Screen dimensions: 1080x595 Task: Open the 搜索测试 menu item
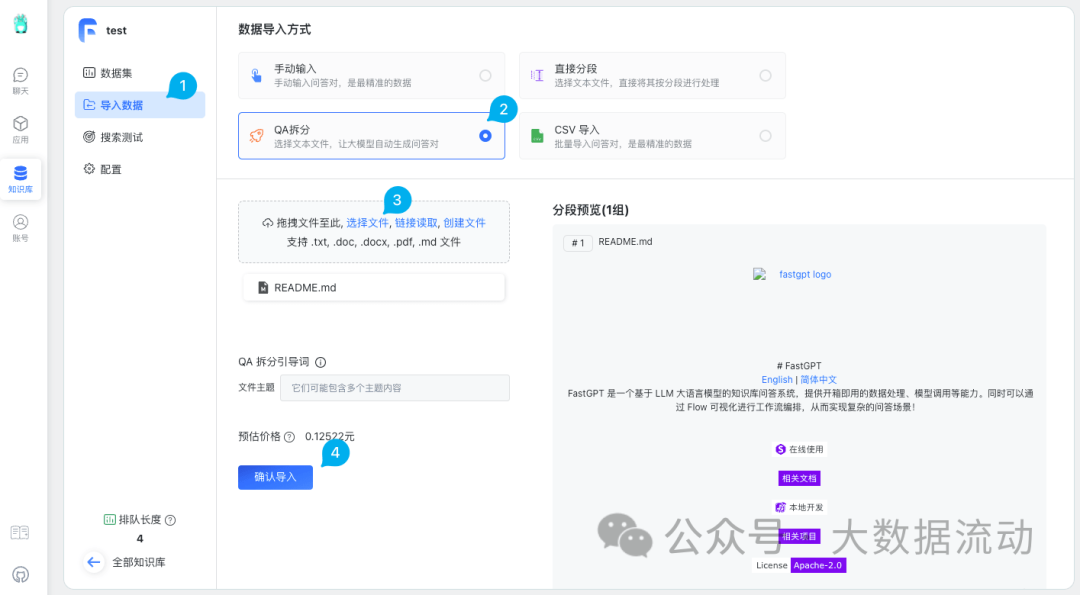point(140,137)
